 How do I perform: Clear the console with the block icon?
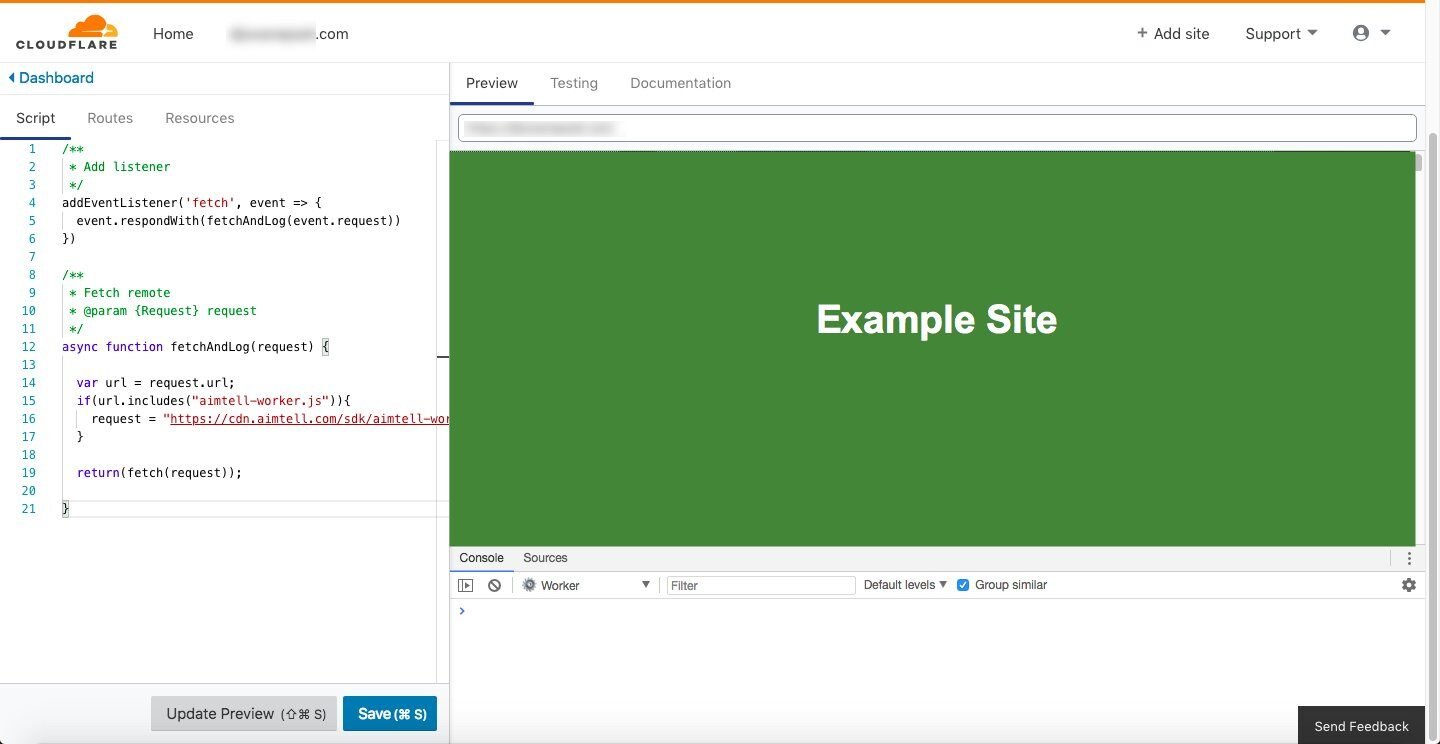pos(494,585)
